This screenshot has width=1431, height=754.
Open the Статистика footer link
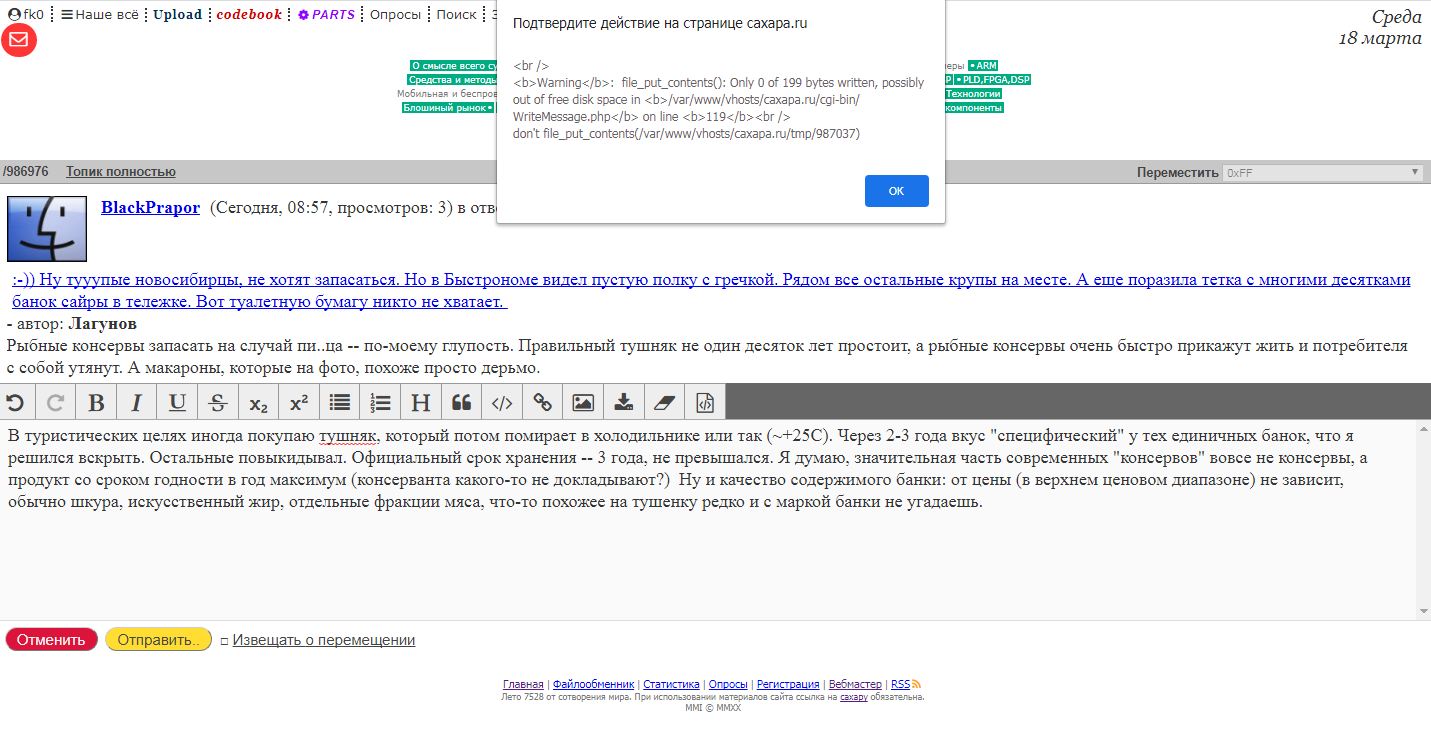tap(671, 684)
